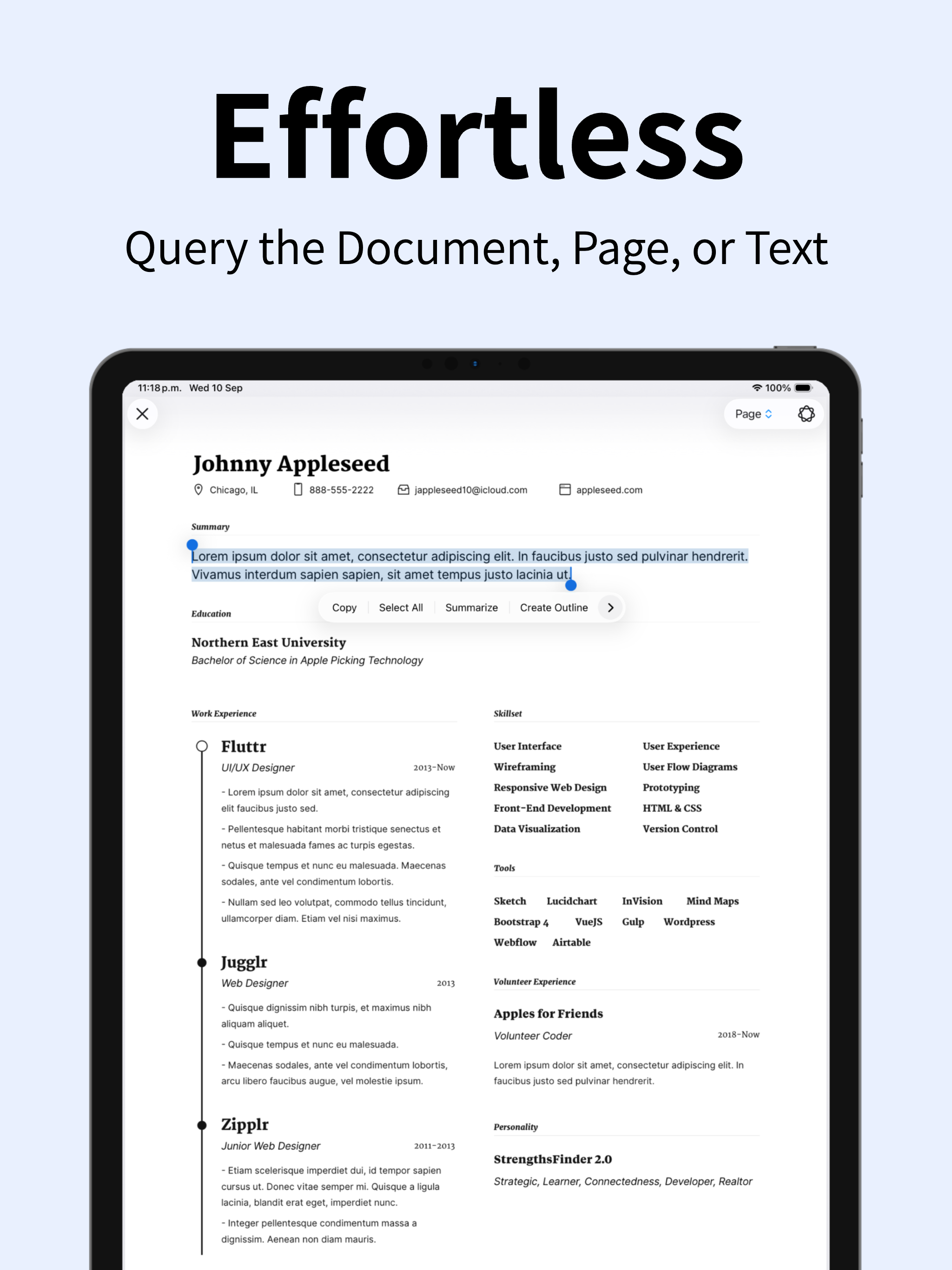Click the Fluttr job heading
Viewport: 952px width, 1270px height.
click(x=244, y=747)
